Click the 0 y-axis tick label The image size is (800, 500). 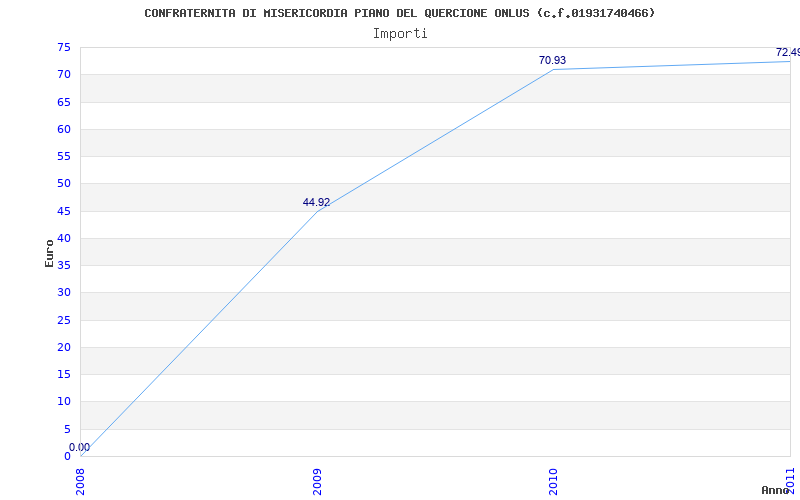click(67, 456)
